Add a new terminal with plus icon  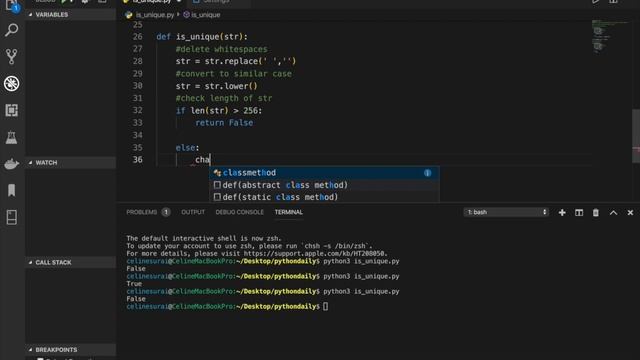click(562, 213)
